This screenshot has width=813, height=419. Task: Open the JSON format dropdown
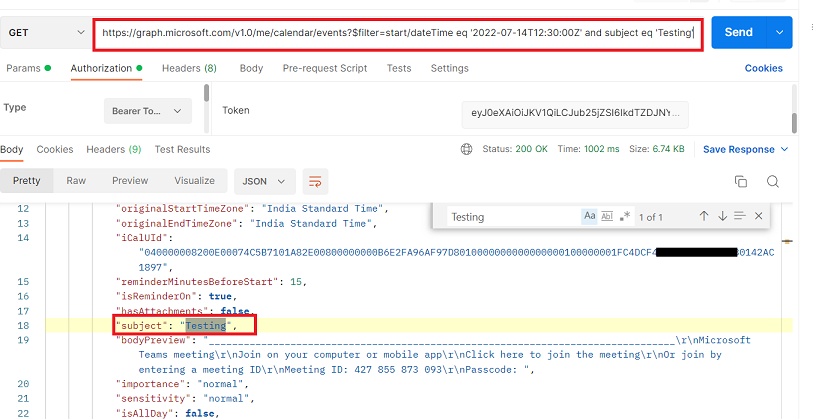264,181
